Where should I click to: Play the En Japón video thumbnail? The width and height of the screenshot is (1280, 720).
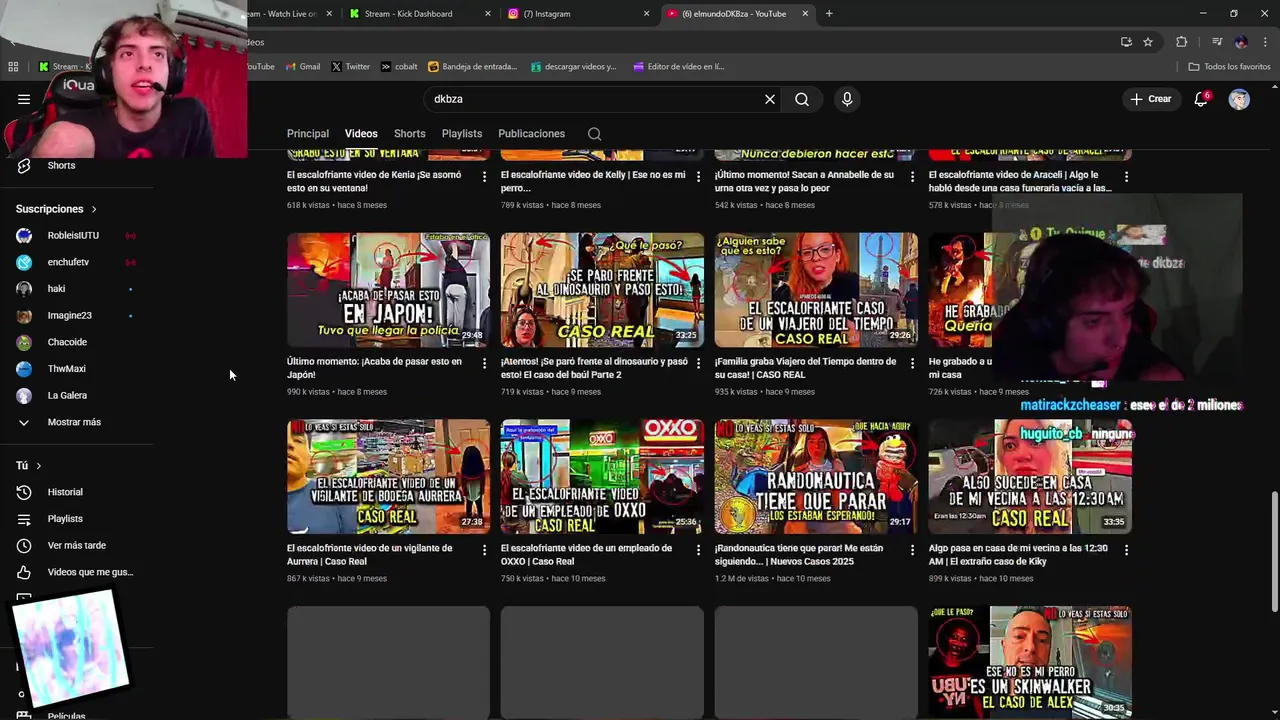[x=388, y=290]
